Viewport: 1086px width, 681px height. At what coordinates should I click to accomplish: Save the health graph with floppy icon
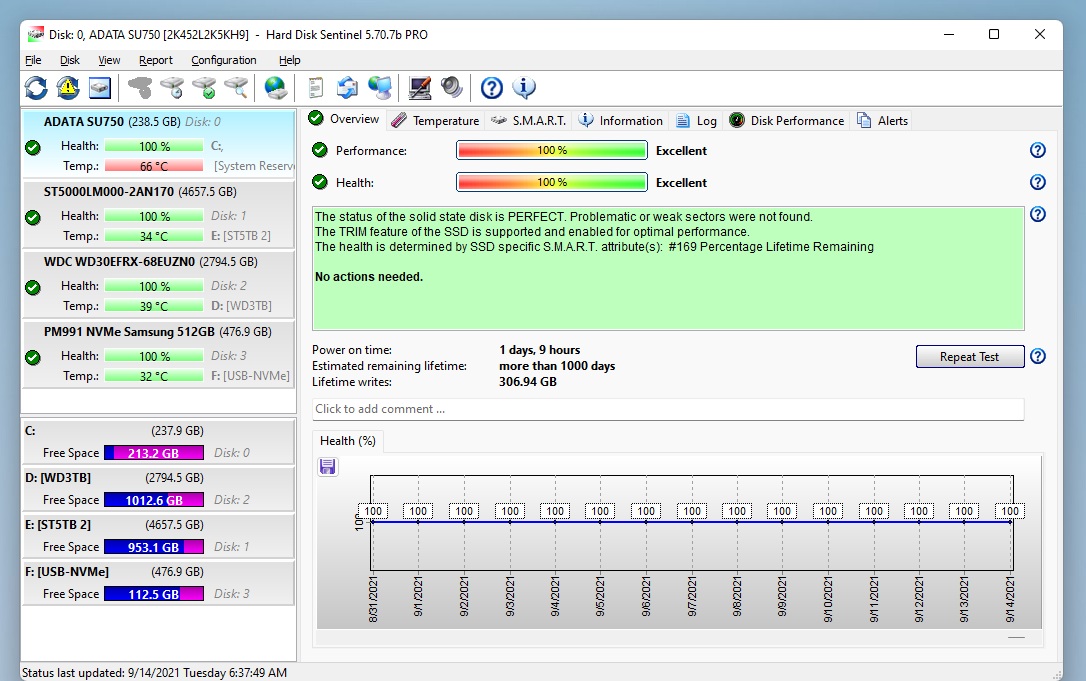pos(328,467)
